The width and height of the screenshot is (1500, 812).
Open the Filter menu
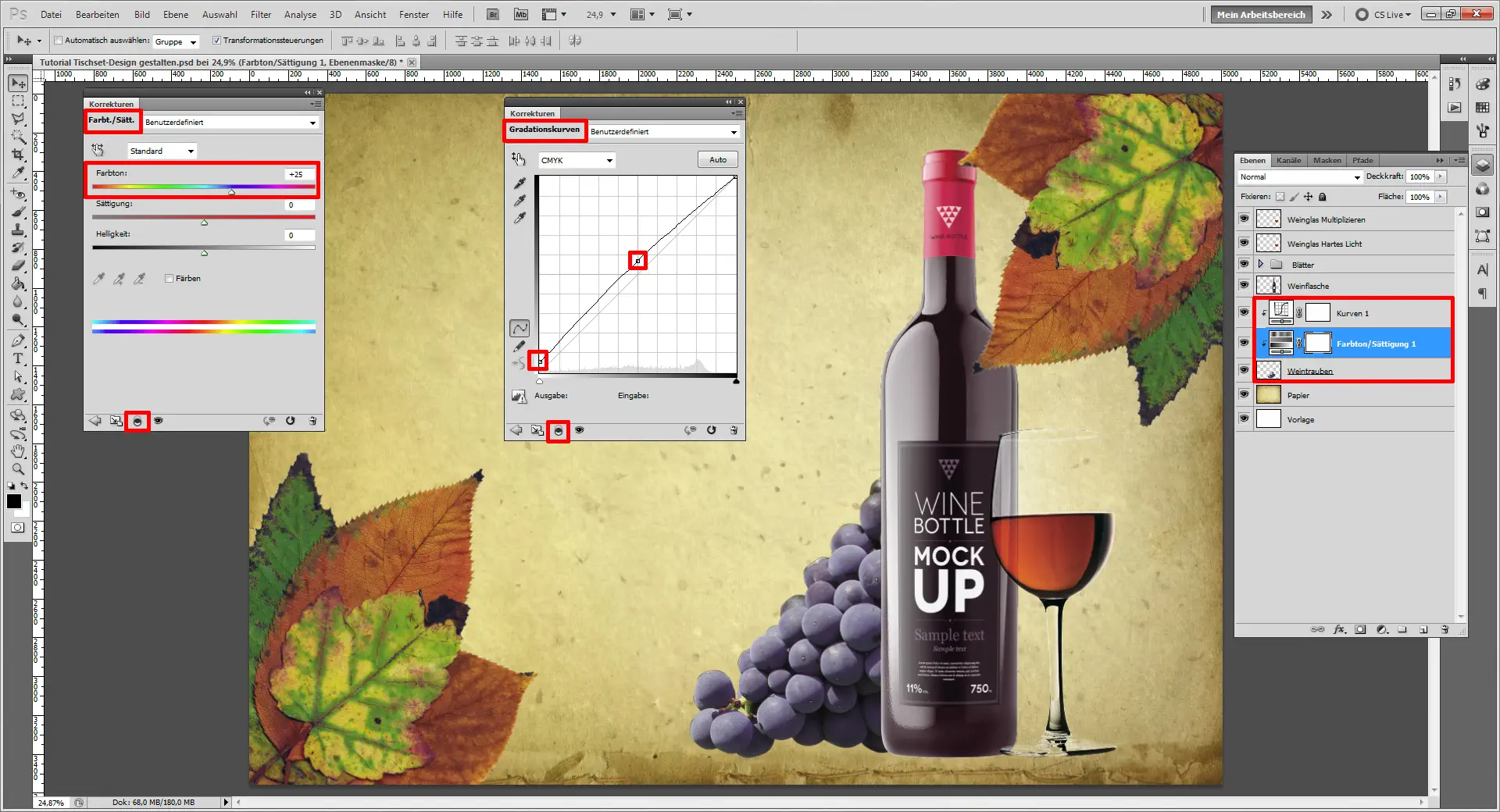pyautogui.click(x=260, y=14)
